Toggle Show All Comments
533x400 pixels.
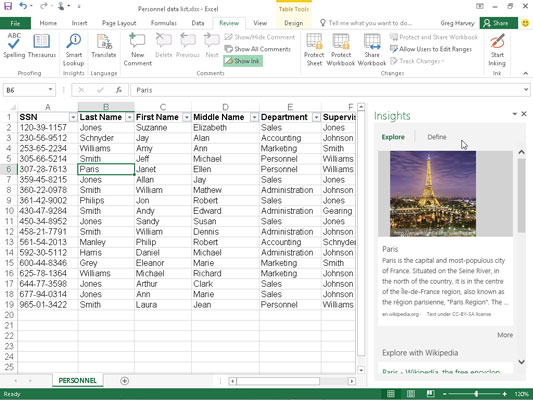pos(258,49)
